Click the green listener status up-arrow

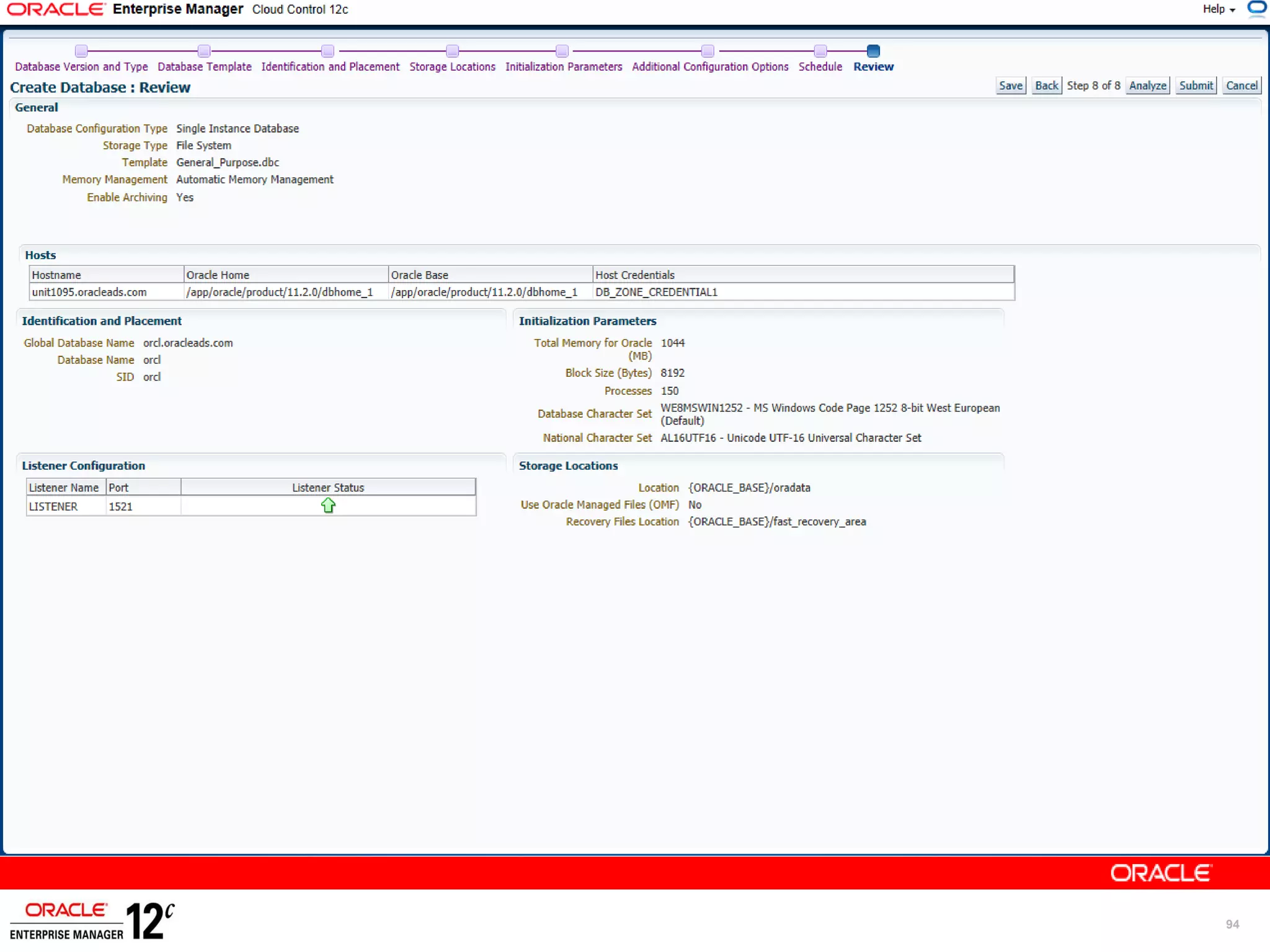328,506
